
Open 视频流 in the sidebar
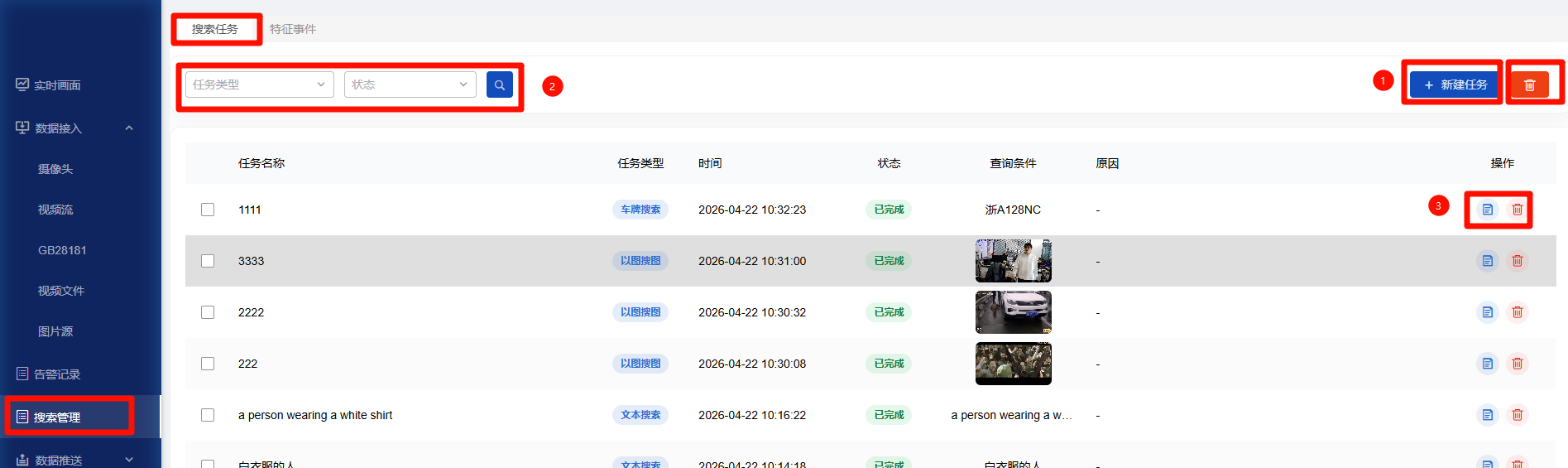55,210
